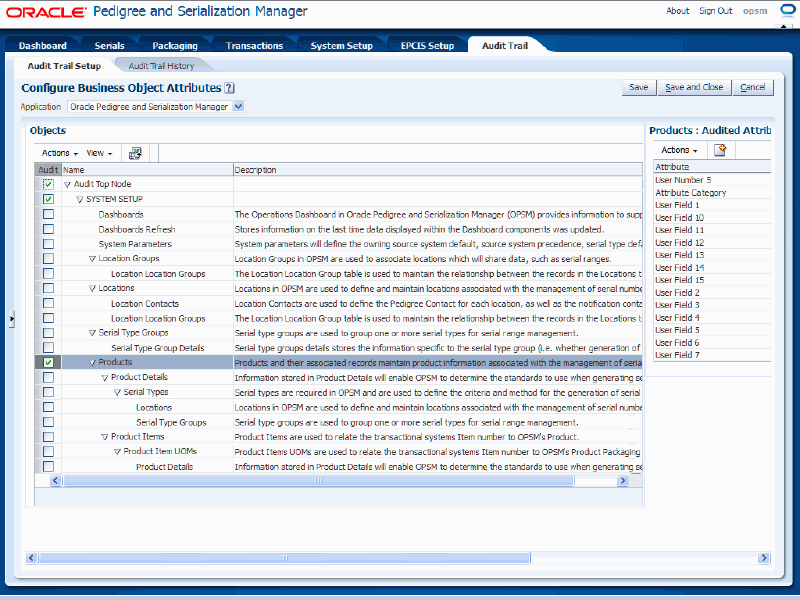Click the Attribute column header

712,167
